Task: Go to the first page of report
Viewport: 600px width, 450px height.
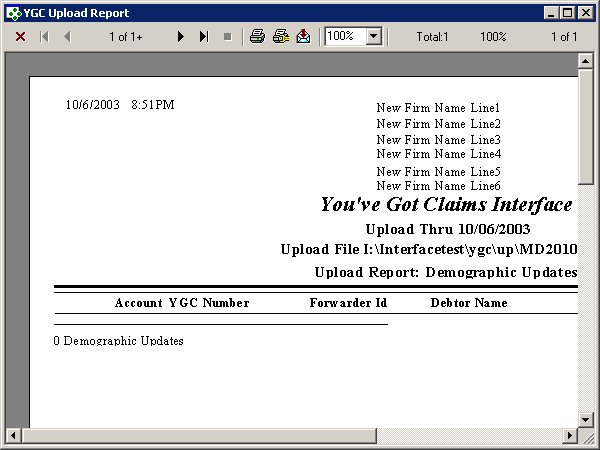Action: point(44,36)
